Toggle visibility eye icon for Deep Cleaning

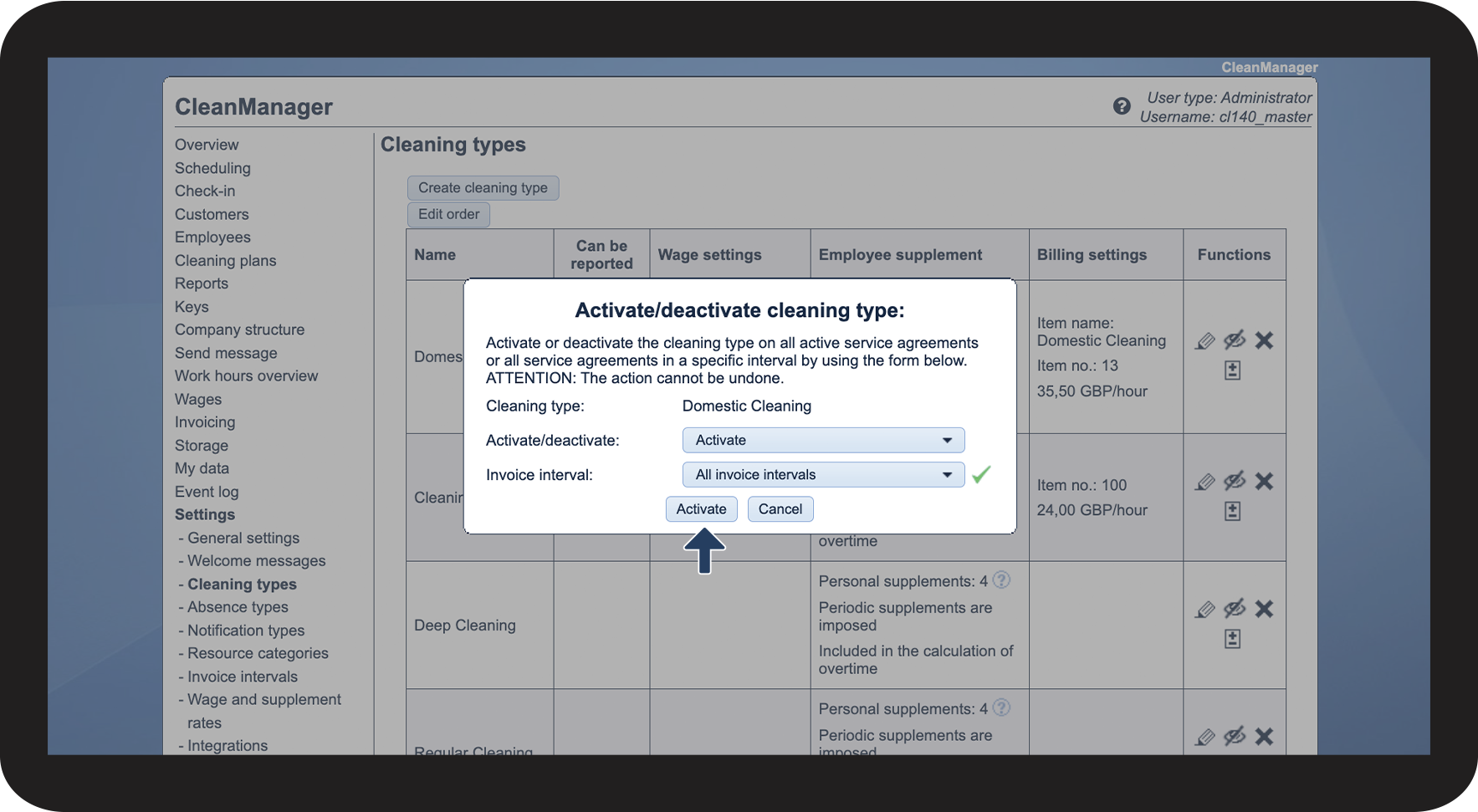[x=1234, y=610]
